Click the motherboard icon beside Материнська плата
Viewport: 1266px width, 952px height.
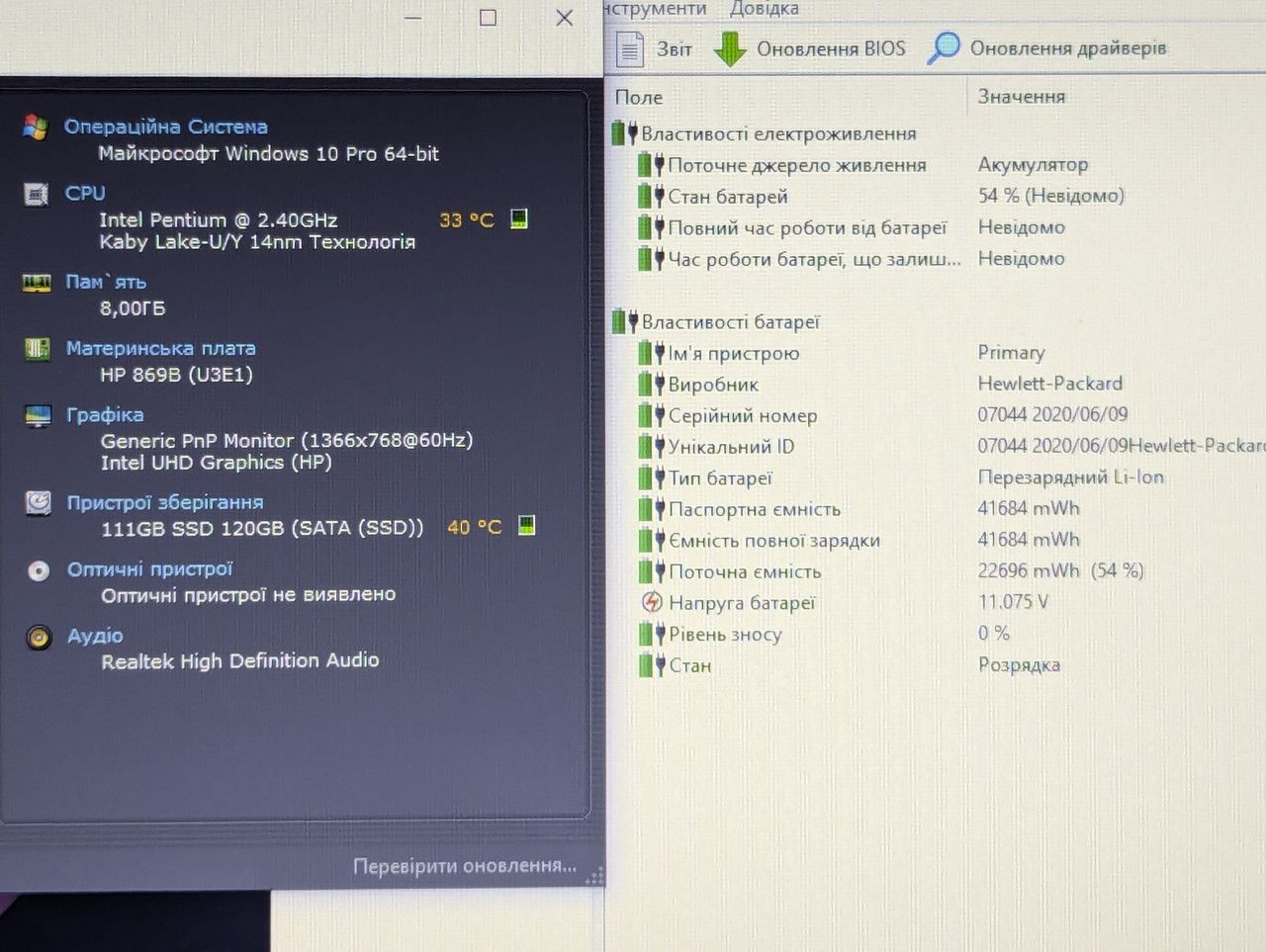pyautogui.click(x=38, y=349)
